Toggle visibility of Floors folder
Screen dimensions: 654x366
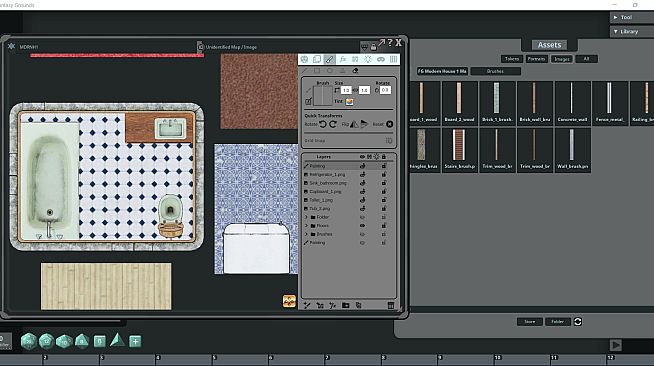coord(362,226)
